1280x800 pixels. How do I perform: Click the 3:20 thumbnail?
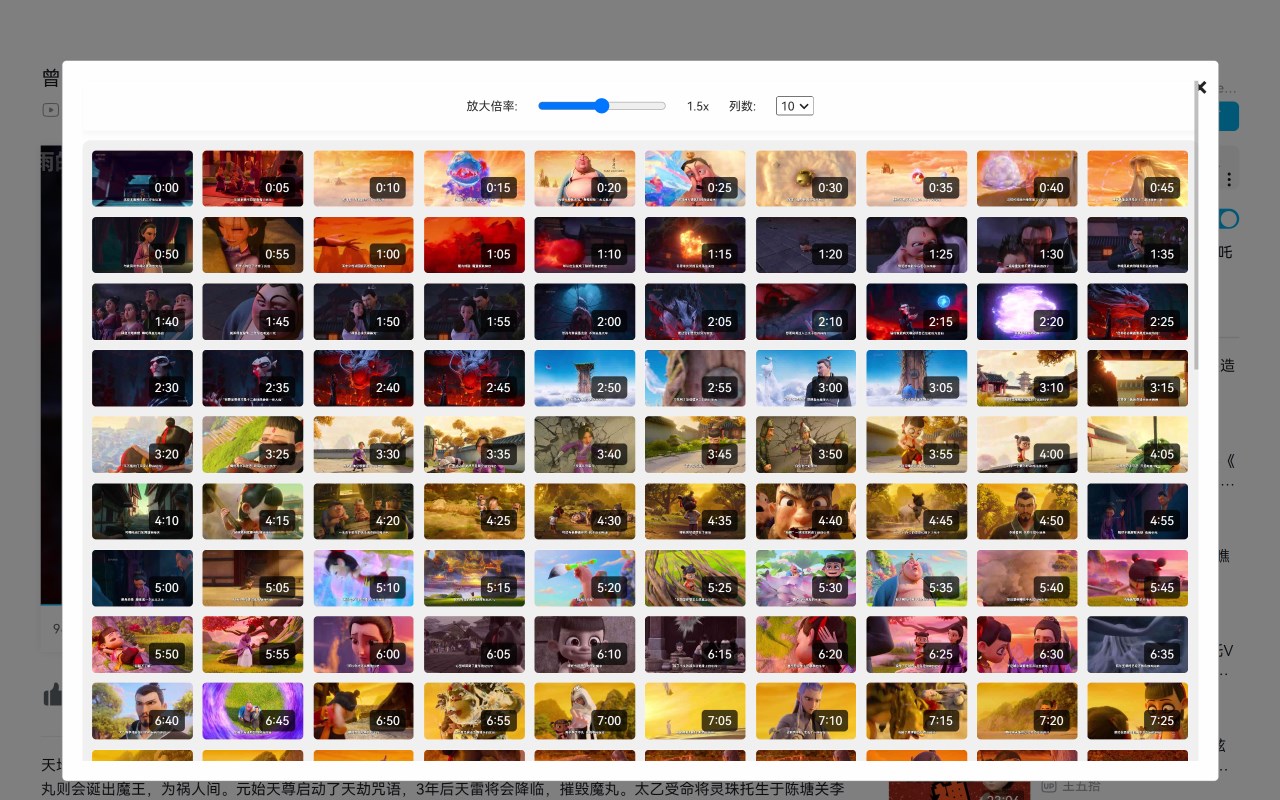tap(143, 445)
